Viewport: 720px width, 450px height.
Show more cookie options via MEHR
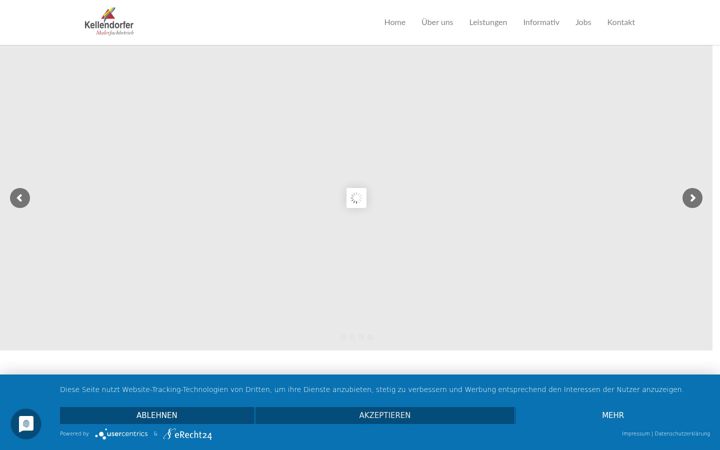click(613, 415)
